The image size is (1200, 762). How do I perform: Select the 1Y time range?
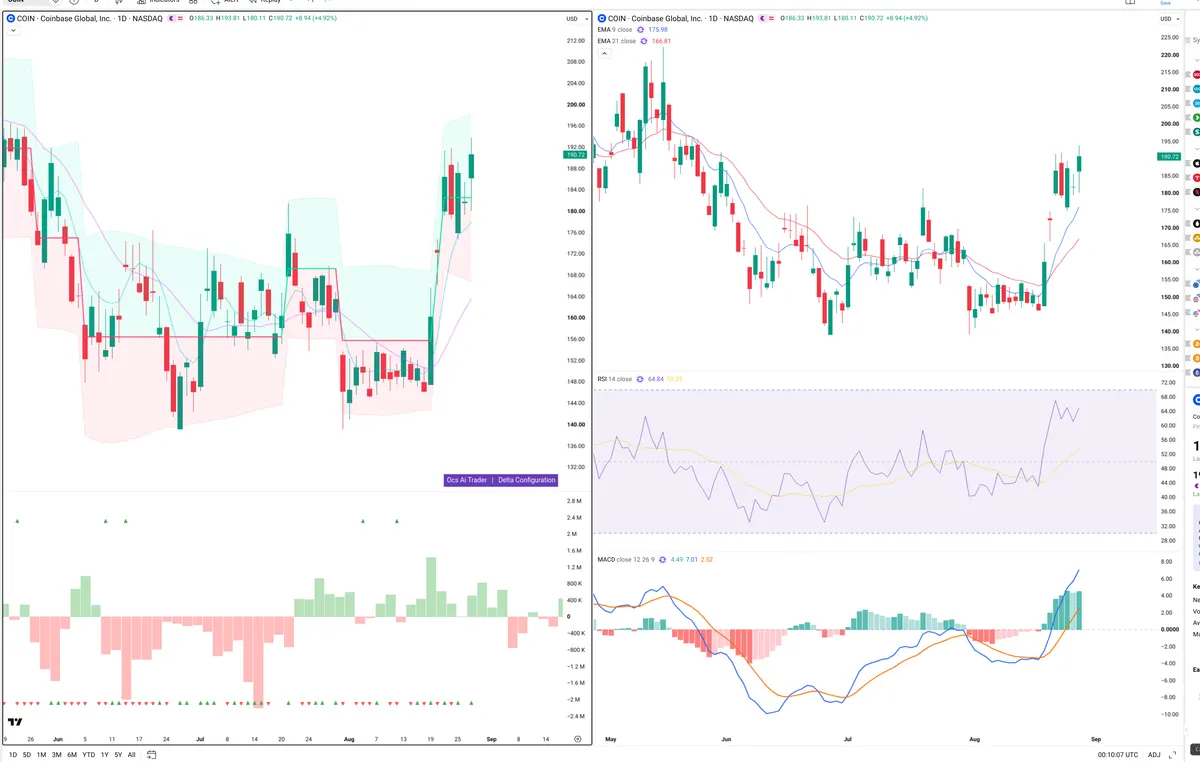(105, 754)
